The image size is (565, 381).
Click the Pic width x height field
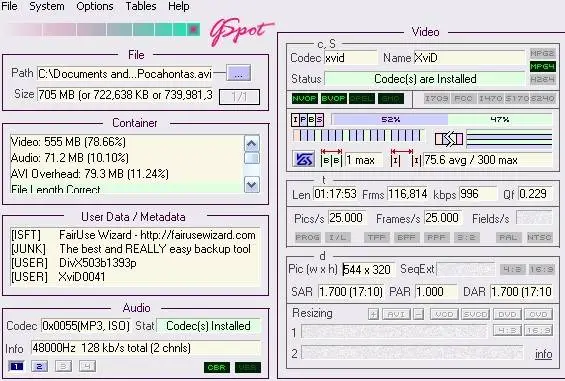click(x=368, y=269)
